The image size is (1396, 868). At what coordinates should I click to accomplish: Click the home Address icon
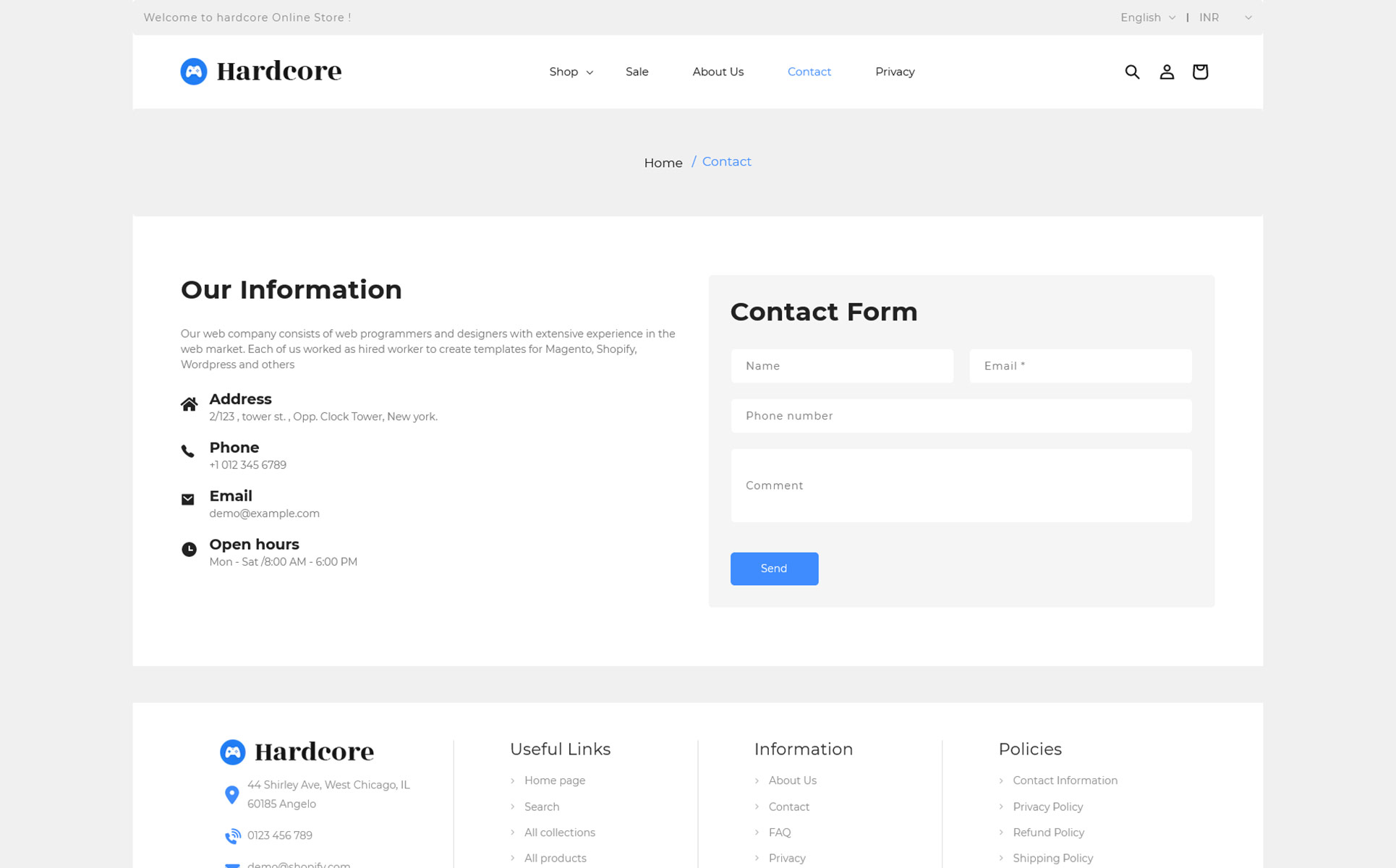(x=189, y=404)
